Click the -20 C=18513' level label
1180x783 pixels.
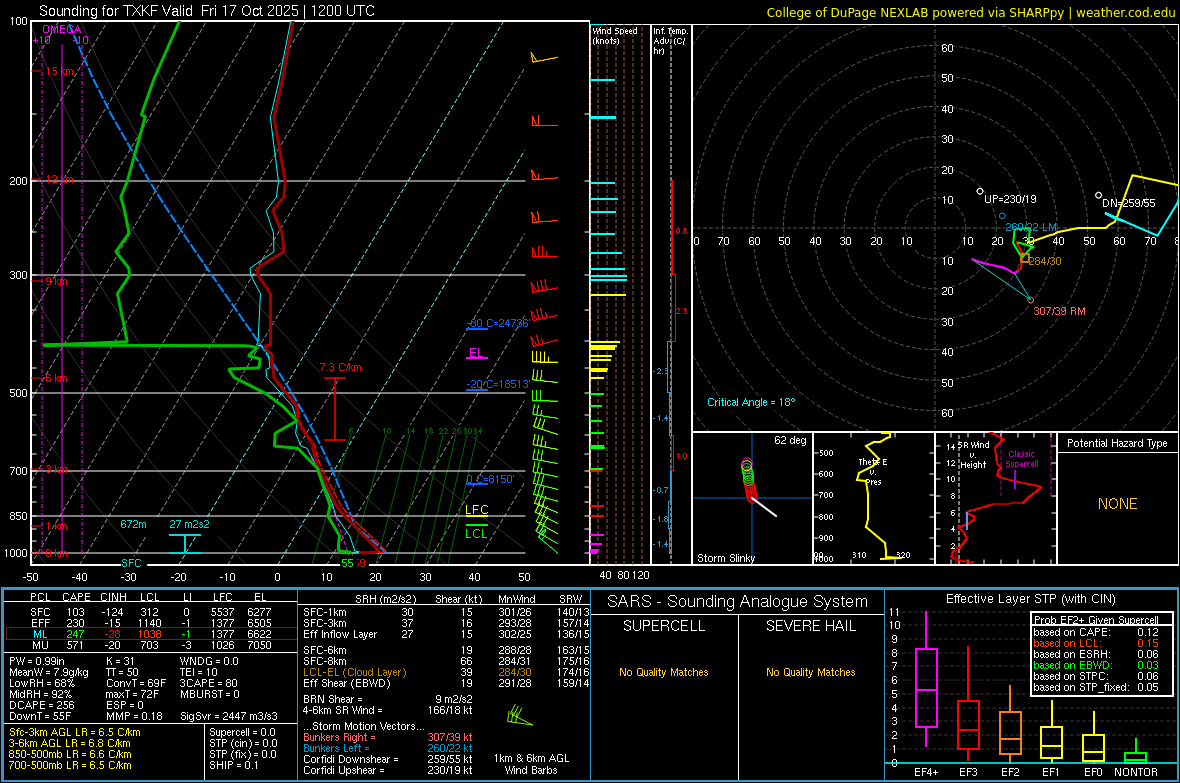(497, 384)
